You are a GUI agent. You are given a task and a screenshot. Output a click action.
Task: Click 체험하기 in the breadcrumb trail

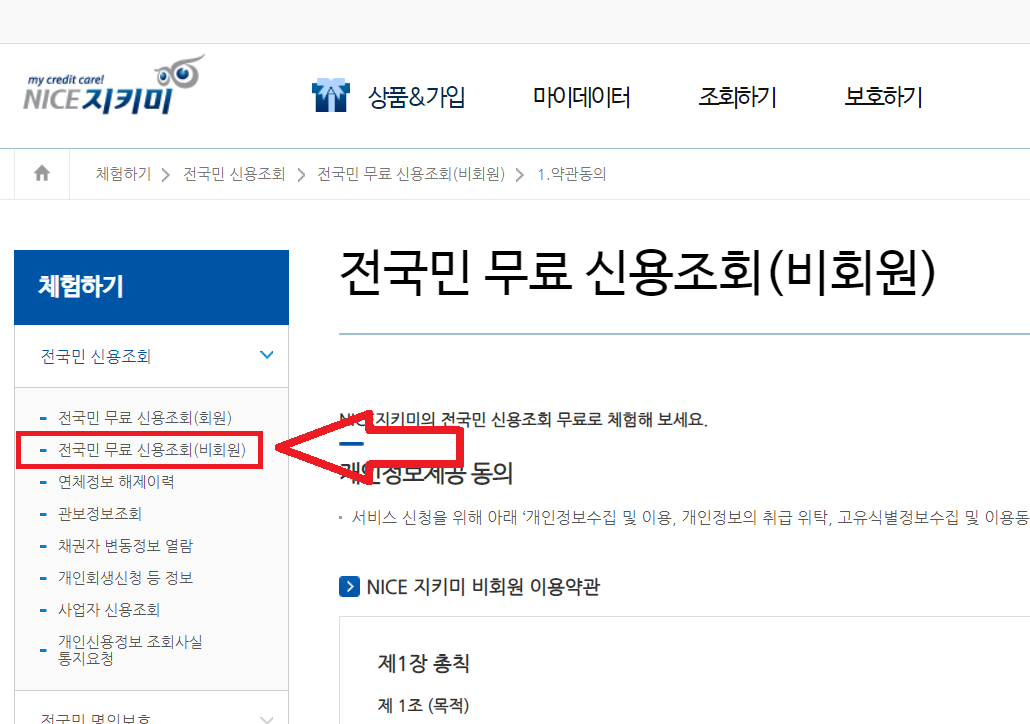tap(122, 172)
